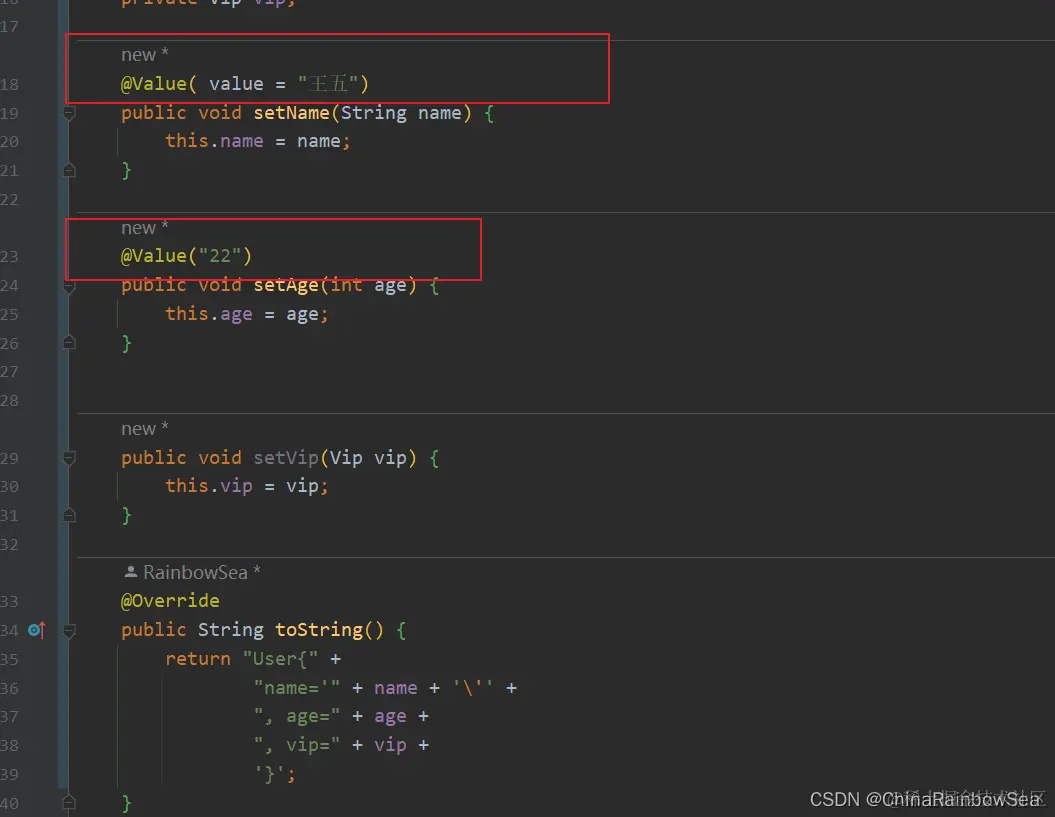
Task: Click fold end marker after setAge body
Action: [69, 343]
